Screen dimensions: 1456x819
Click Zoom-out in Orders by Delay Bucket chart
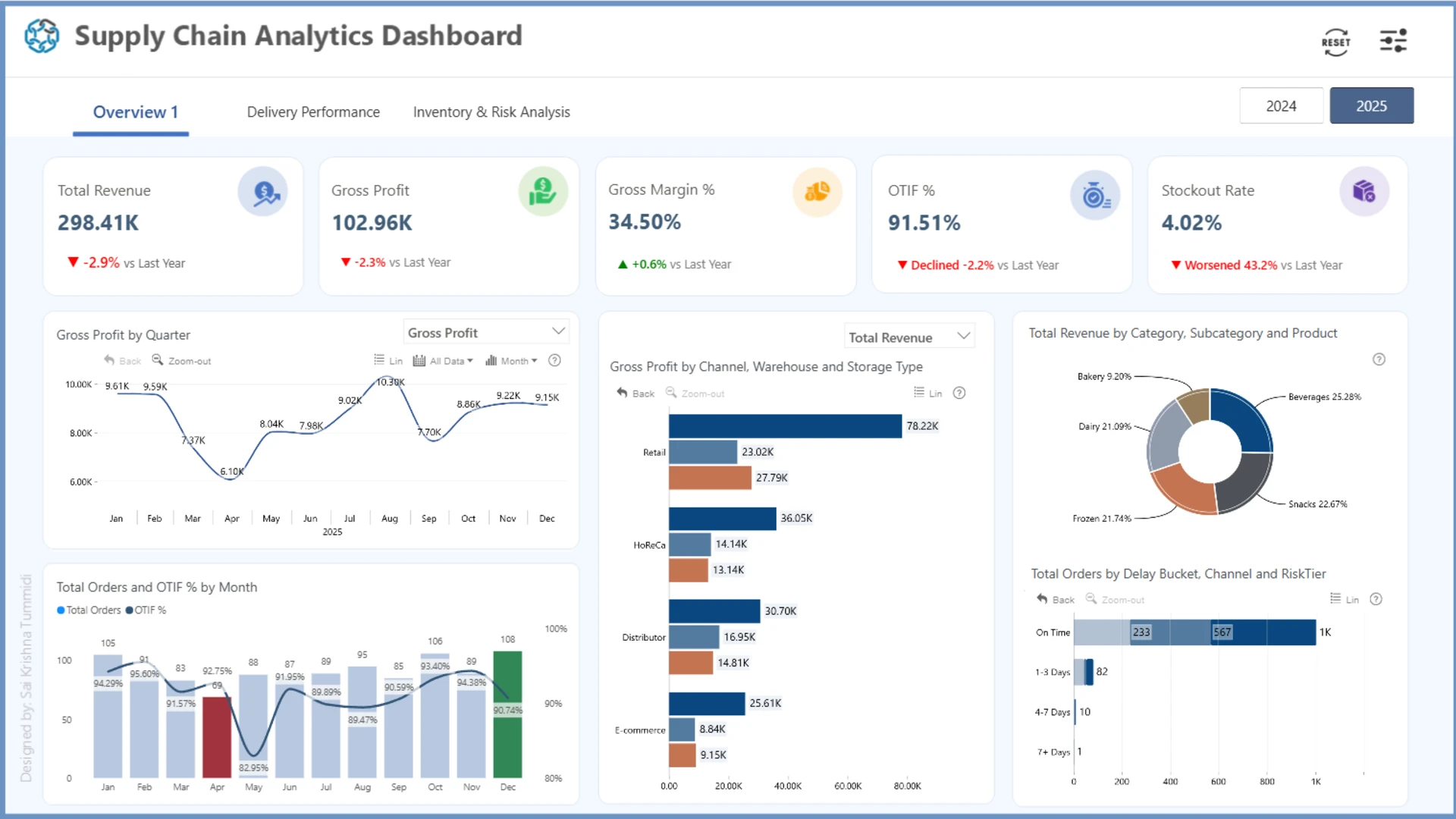pyautogui.click(x=1116, y=599)
